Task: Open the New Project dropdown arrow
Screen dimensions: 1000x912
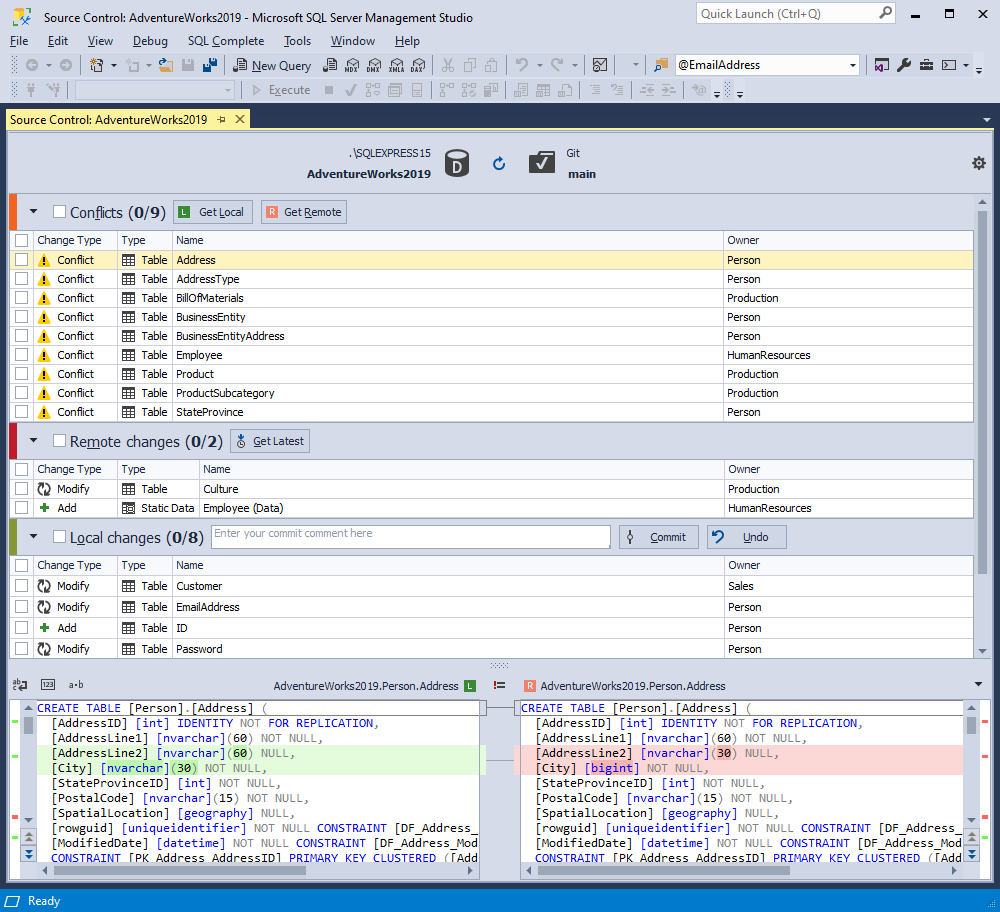Action: 114,65
